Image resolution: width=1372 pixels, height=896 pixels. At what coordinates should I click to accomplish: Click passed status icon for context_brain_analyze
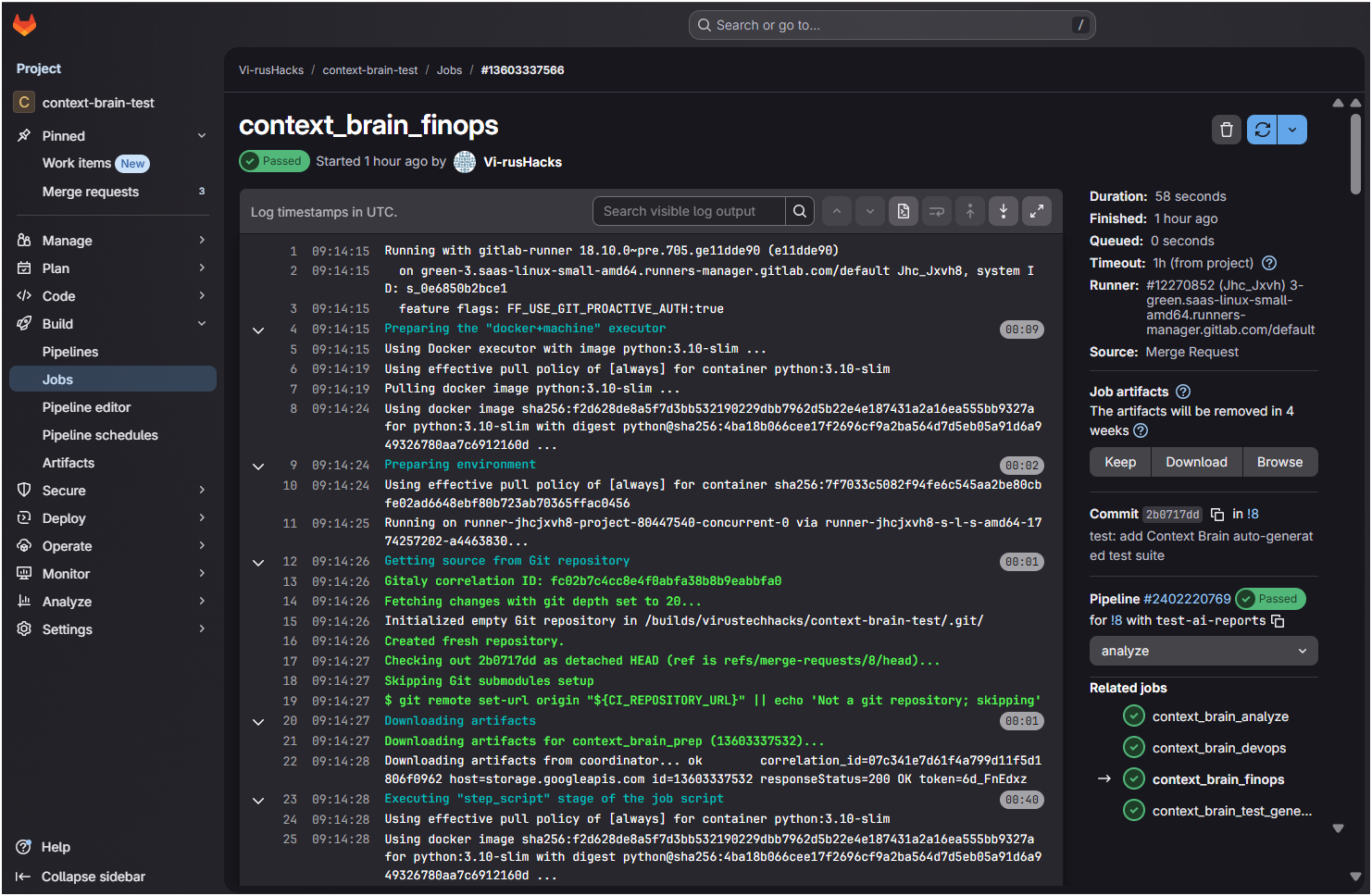(x=1134, y=716)
